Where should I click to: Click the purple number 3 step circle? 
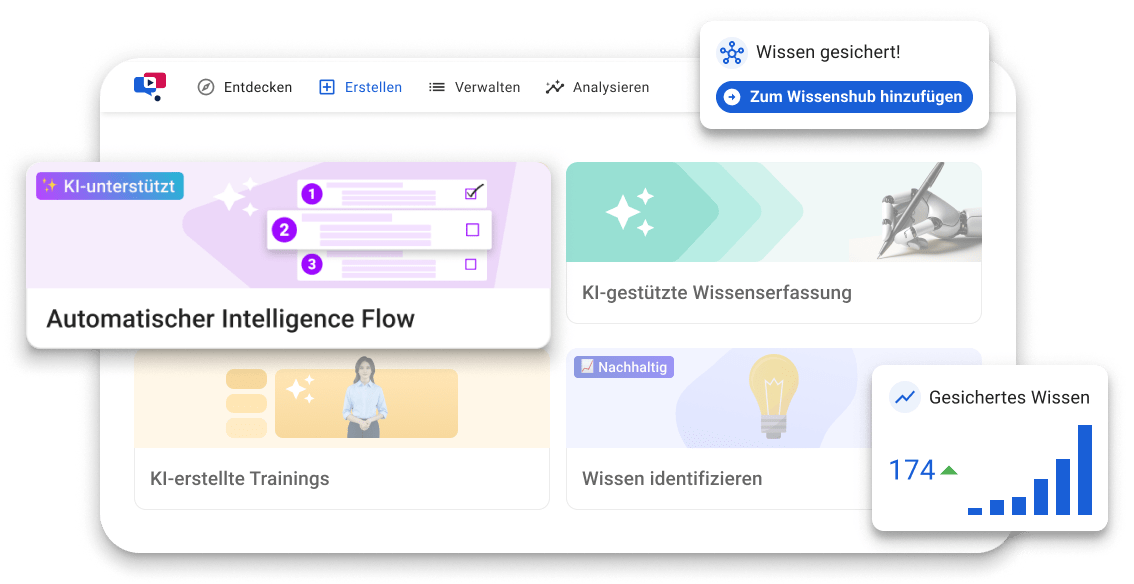pyautogui.click(x=312, y=264)
